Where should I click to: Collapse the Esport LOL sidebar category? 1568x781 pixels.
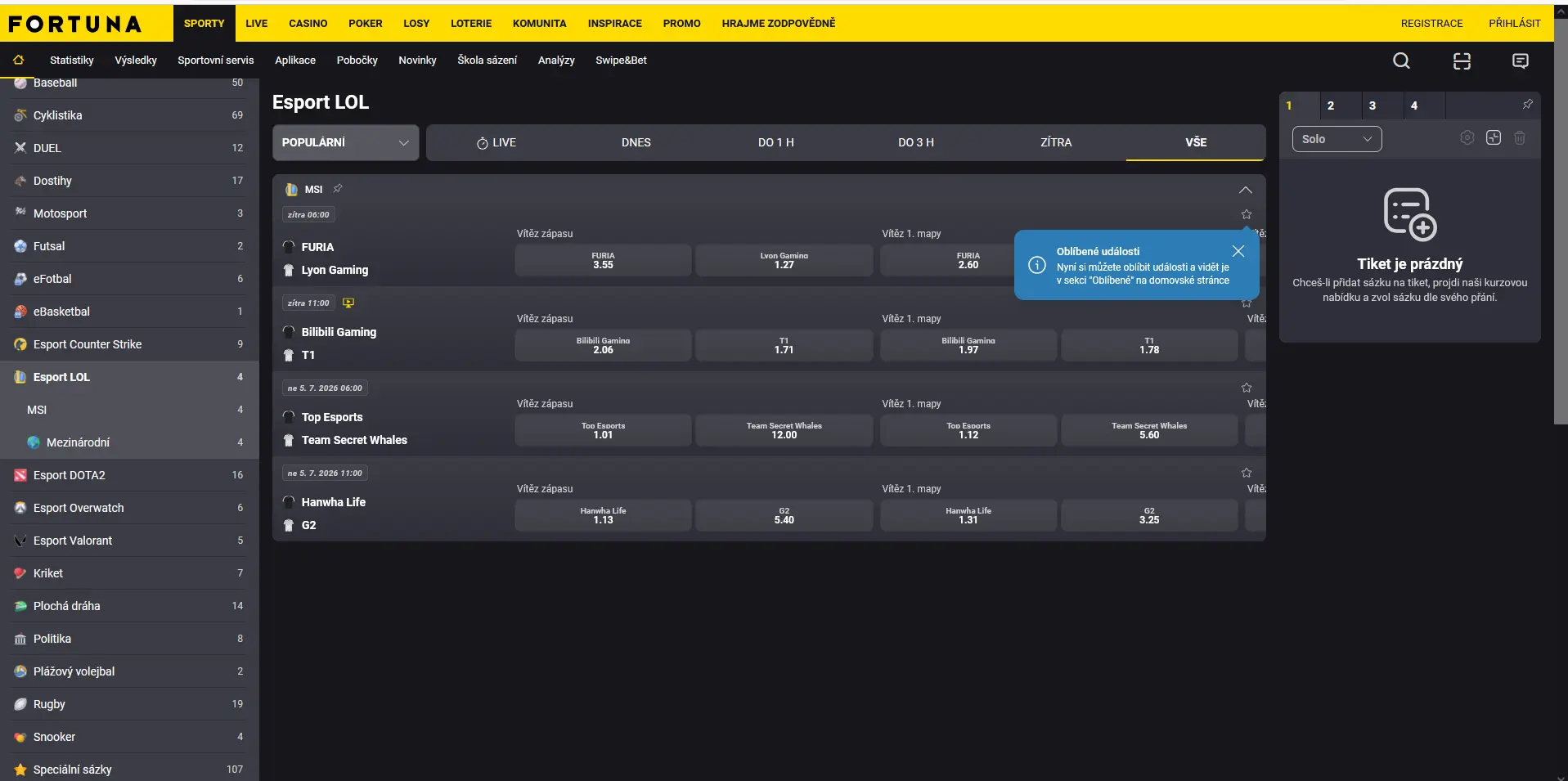pyautogui.click(x=129, y=377)
